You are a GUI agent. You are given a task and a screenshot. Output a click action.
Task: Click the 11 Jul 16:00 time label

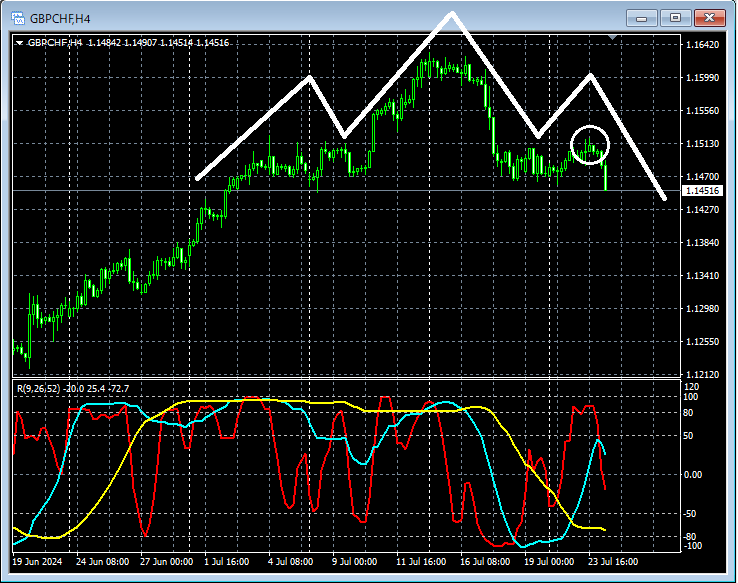point(420,562)
